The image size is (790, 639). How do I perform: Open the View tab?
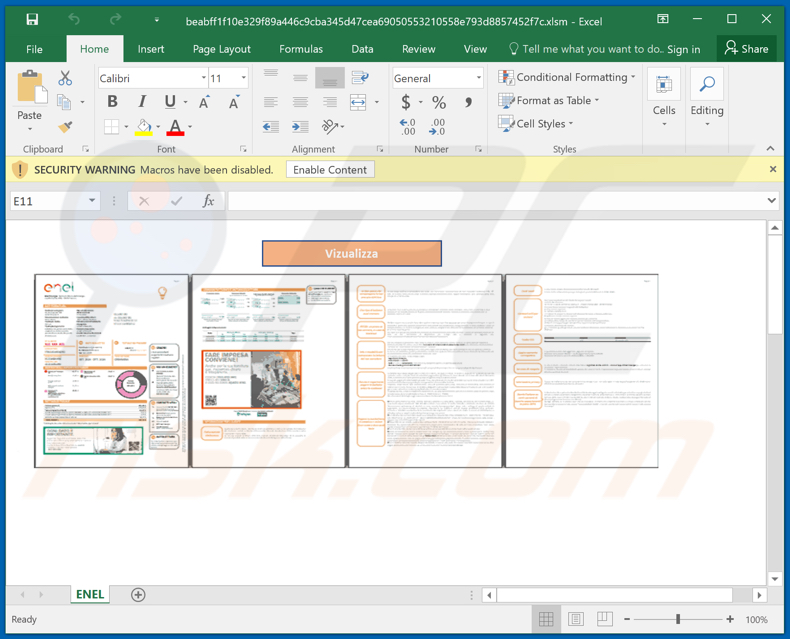tap(475, 49)
